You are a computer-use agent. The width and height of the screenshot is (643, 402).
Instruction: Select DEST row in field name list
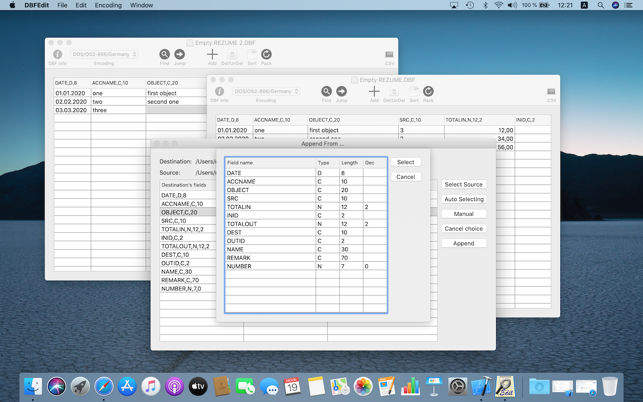306,232
